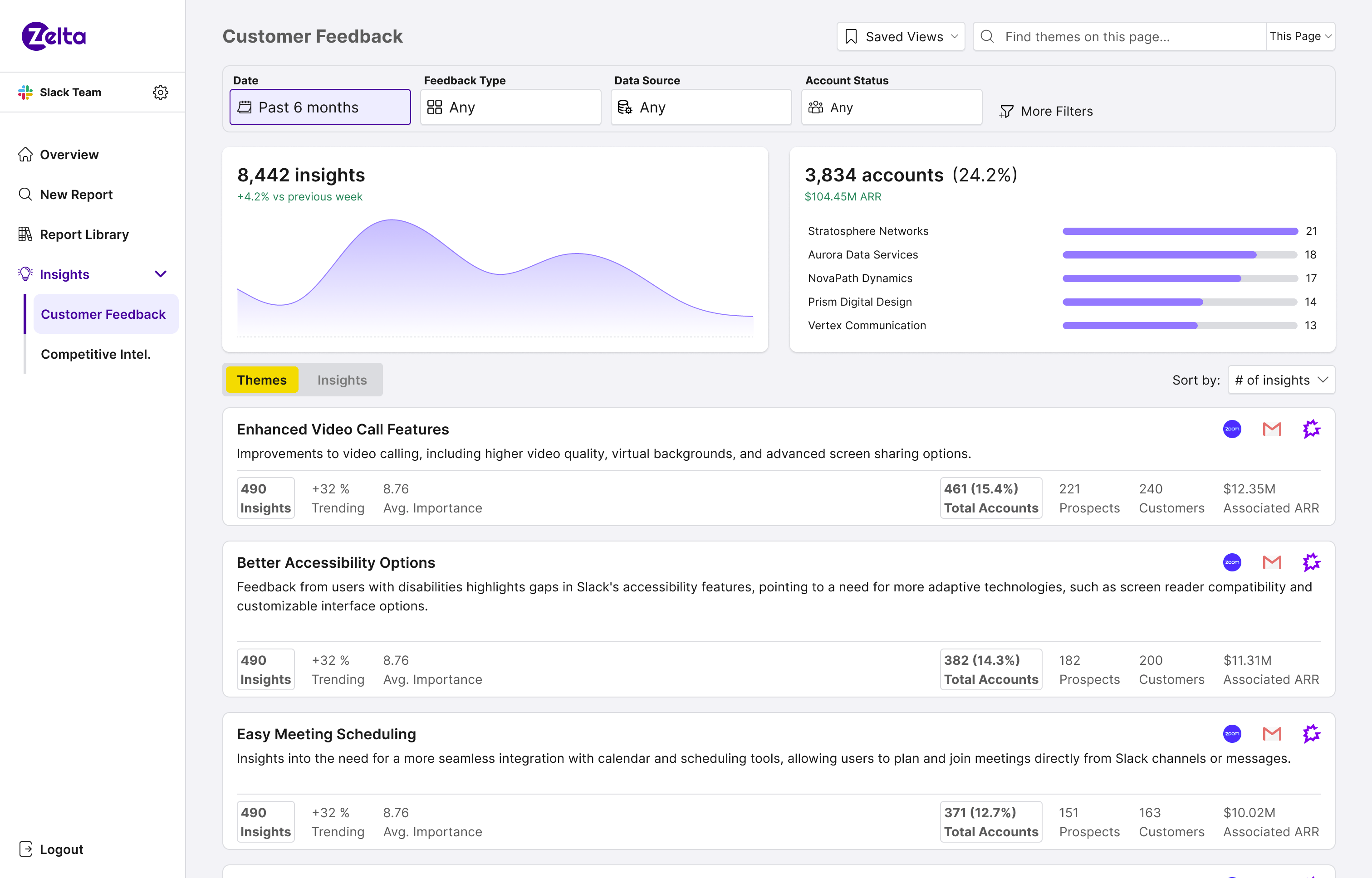
Task: Click the Aurora Data Services progress bar
Action: pyautogui.click(x=1180, y=255)
